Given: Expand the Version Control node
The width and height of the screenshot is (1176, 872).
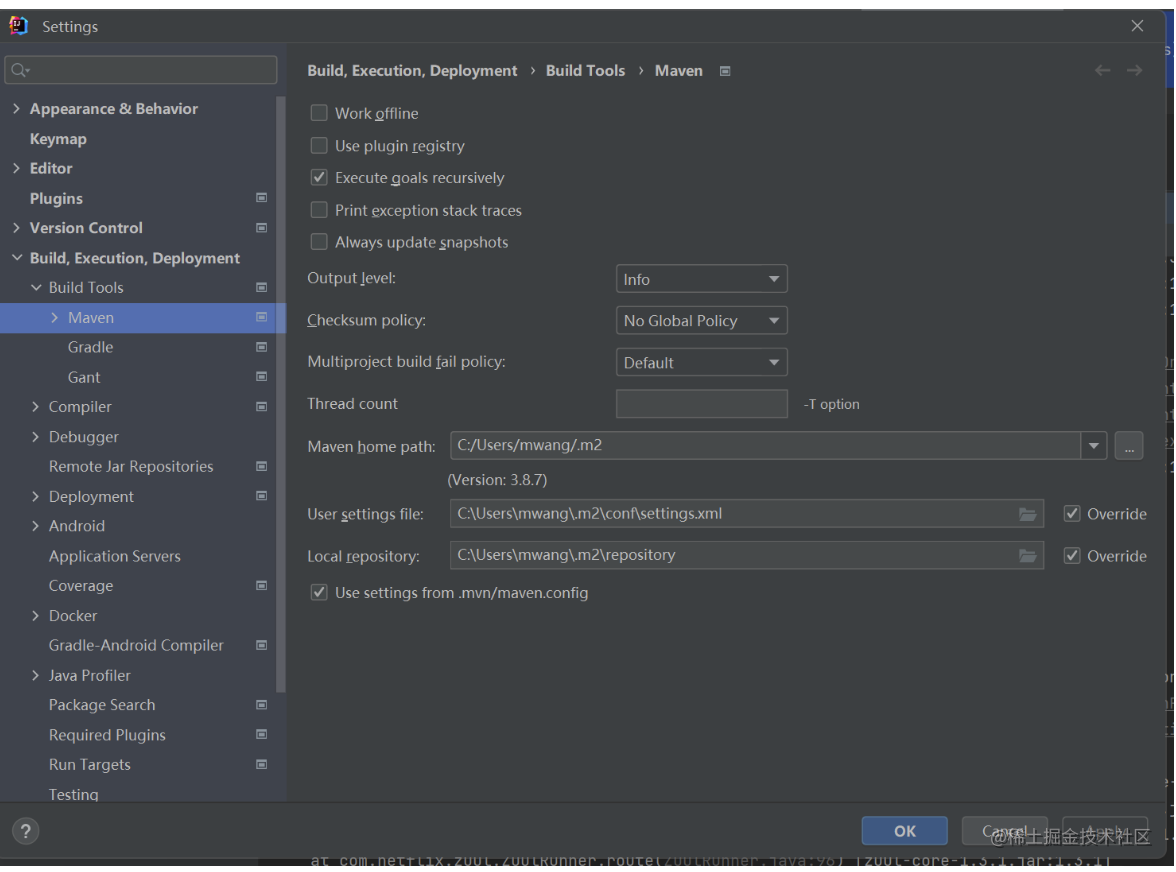Looking at the screenshot, I should [x=16, y=228].
